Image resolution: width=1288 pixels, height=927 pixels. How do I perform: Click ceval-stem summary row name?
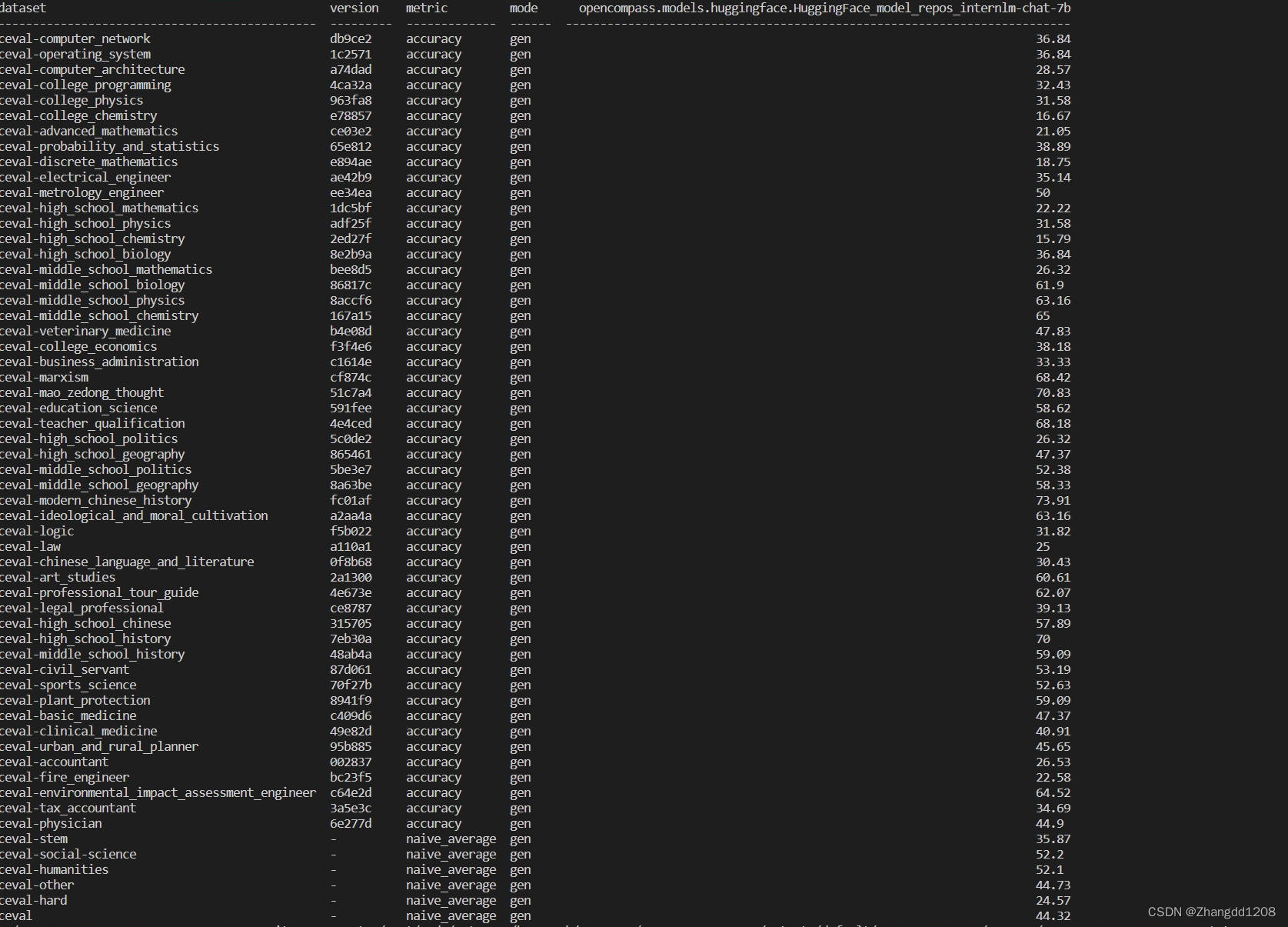34,839
